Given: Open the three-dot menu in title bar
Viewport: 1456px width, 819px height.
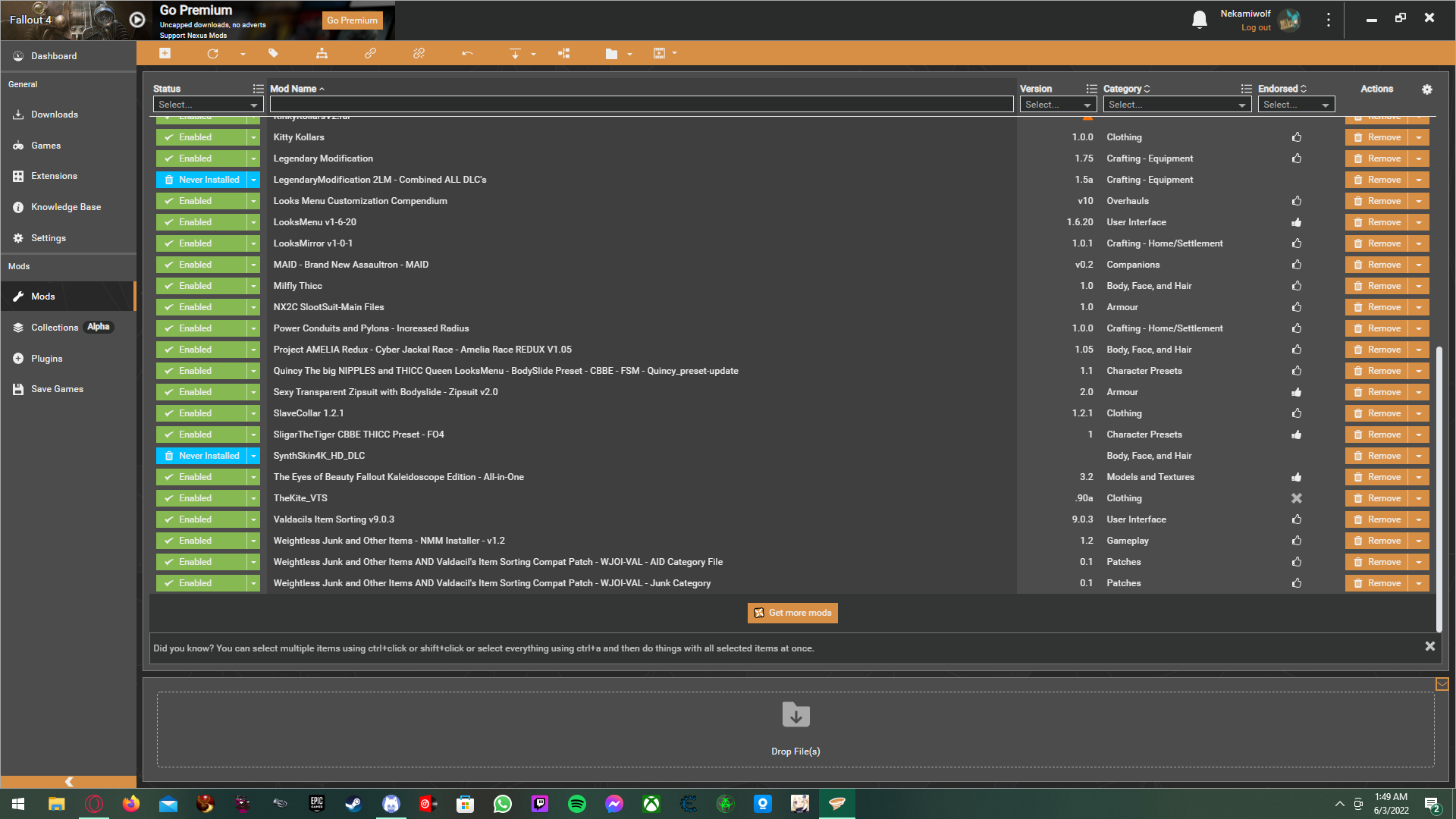Looking at the screenshot, I should point(1328,20).
